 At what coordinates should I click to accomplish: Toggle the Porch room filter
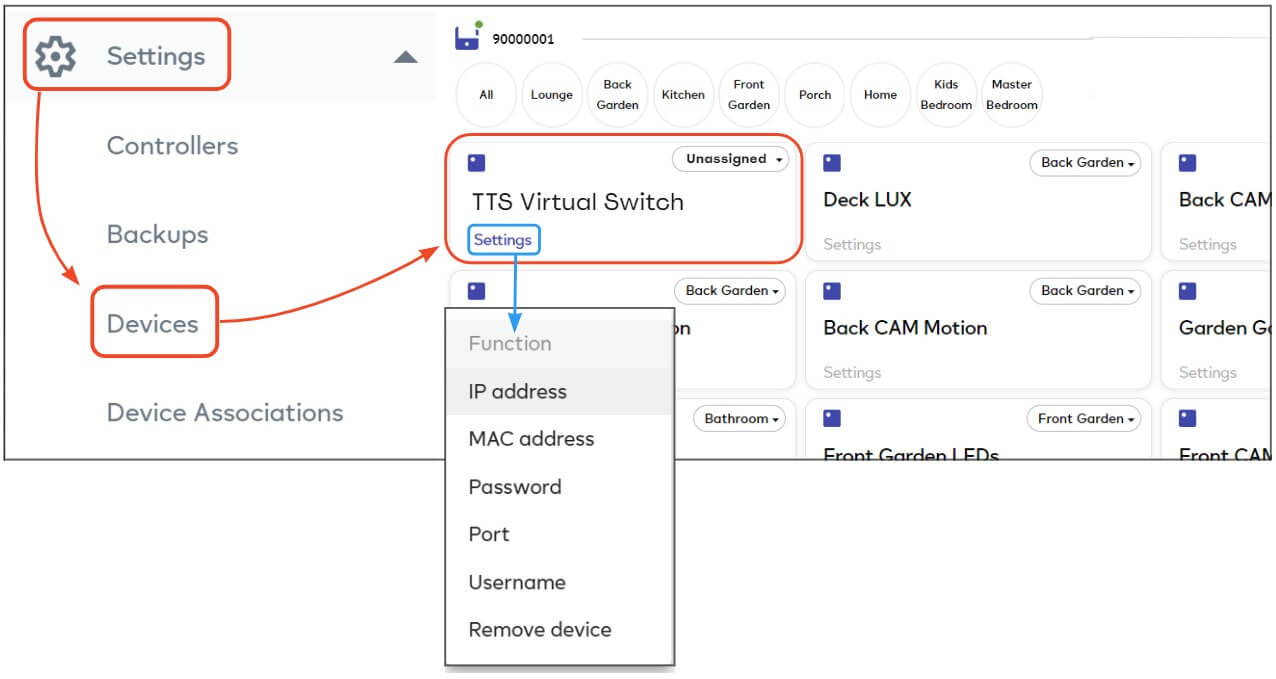point(814,94)
